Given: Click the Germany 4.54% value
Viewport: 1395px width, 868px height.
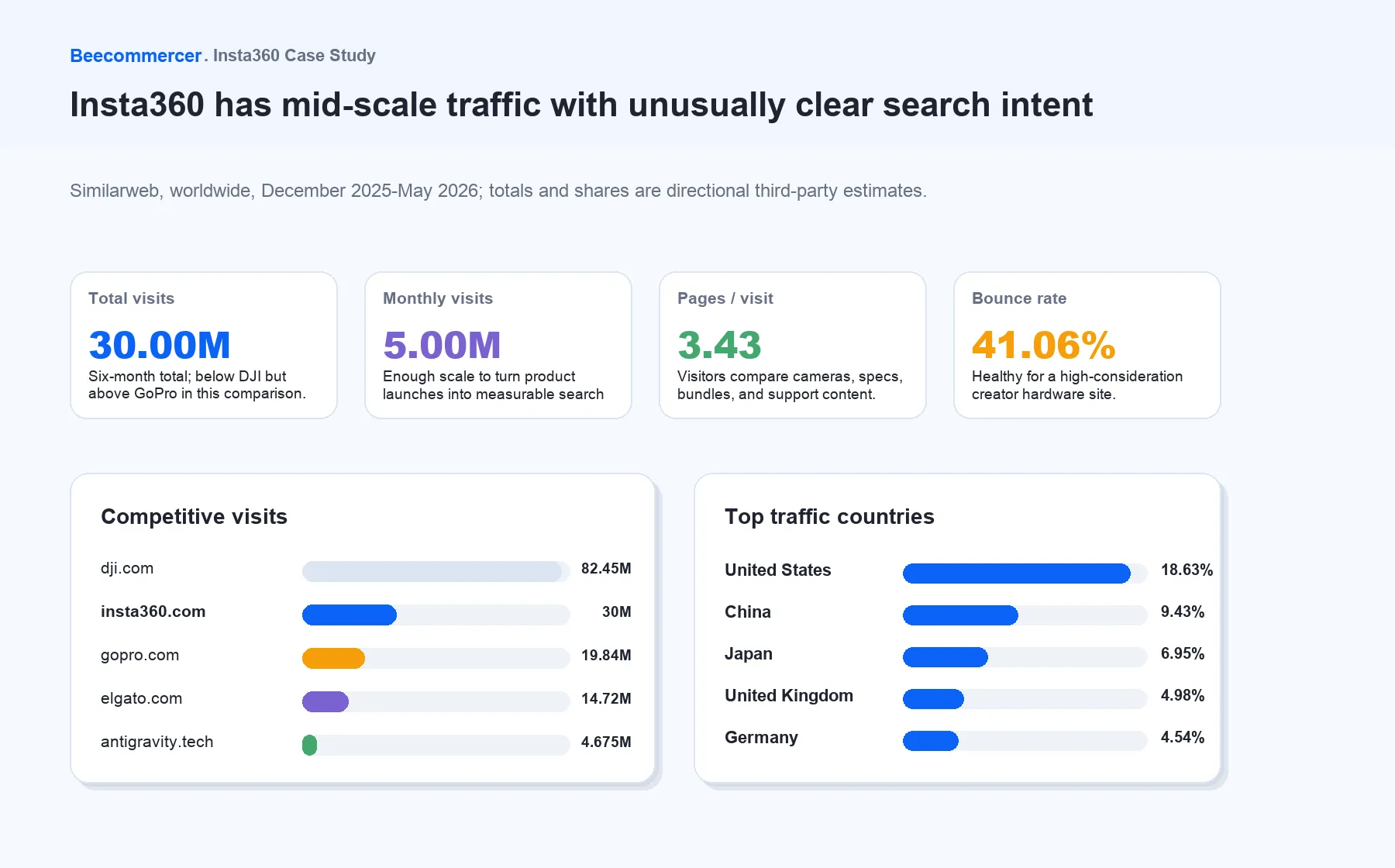Looking at the screenshot, I should pos(1183,737).
